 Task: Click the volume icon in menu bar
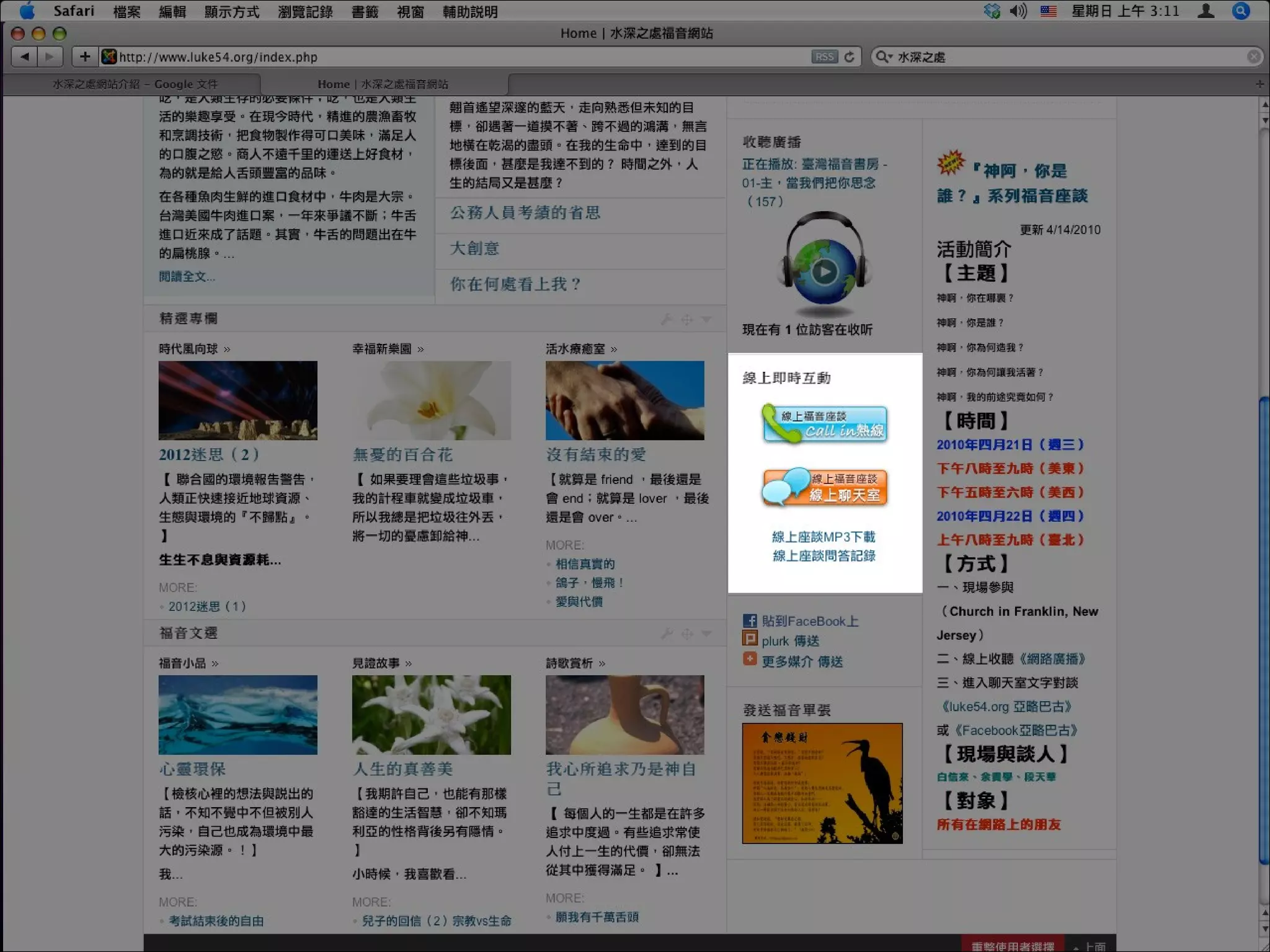(x=1018, y=11)
